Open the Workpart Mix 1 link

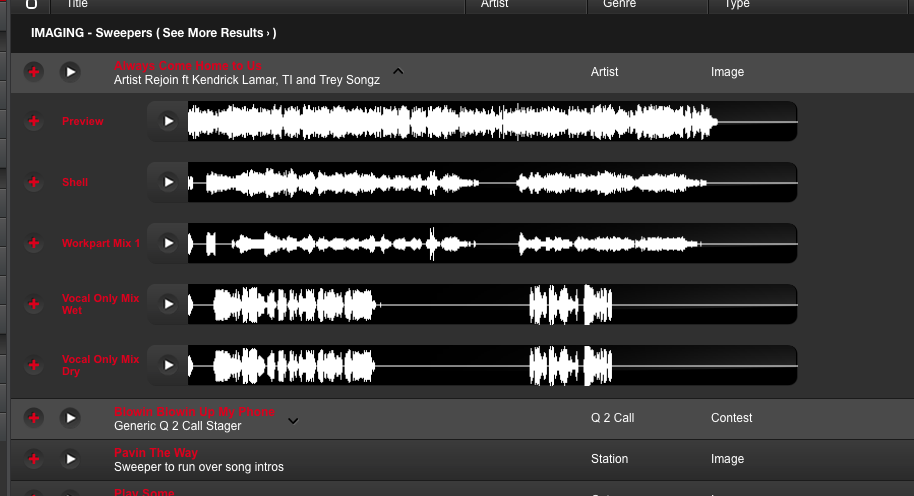(101, 243)
